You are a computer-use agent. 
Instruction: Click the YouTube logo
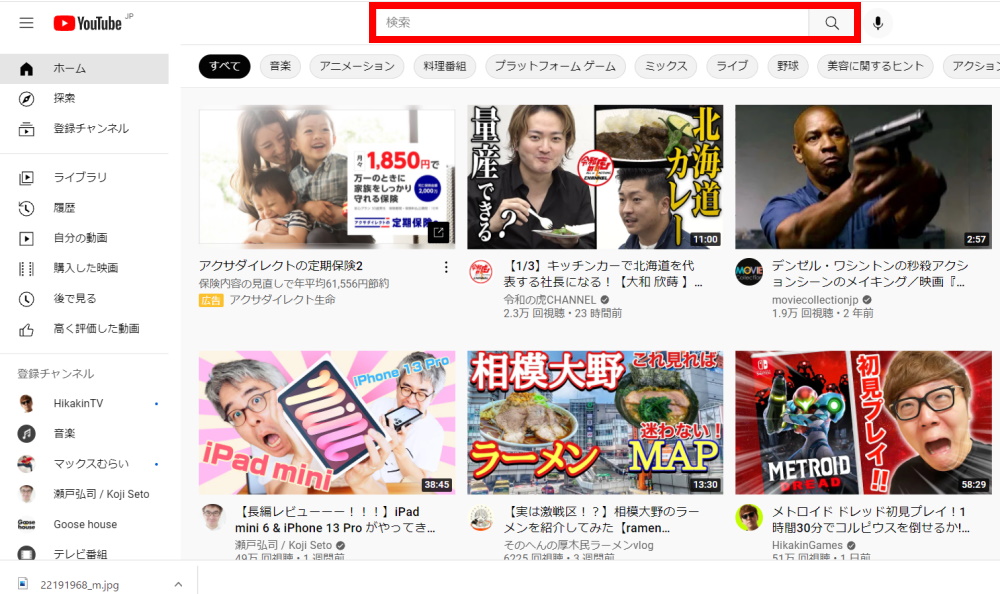click(87, 24)
